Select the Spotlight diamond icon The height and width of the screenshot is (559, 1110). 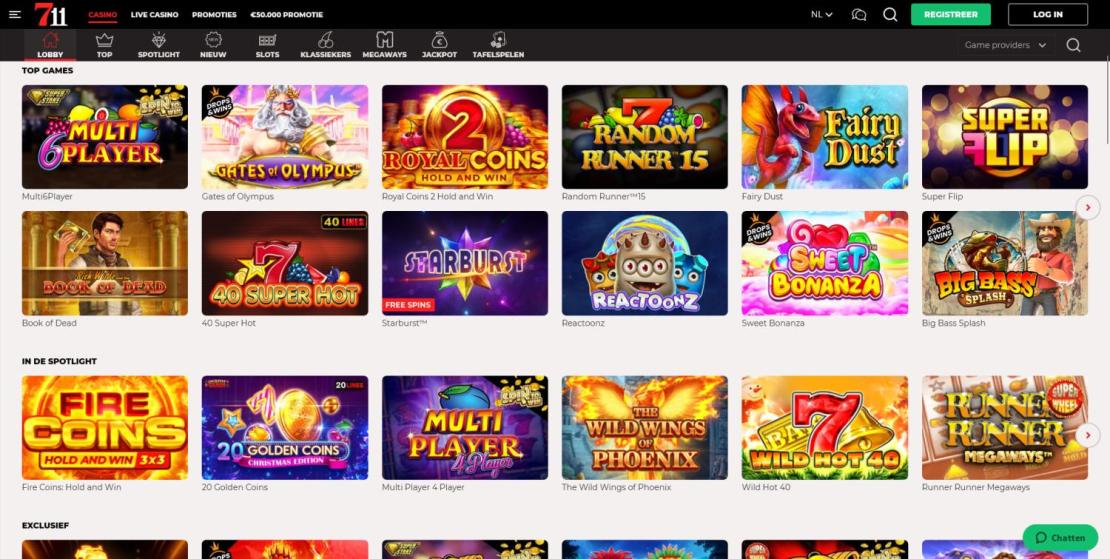(159, 40)
